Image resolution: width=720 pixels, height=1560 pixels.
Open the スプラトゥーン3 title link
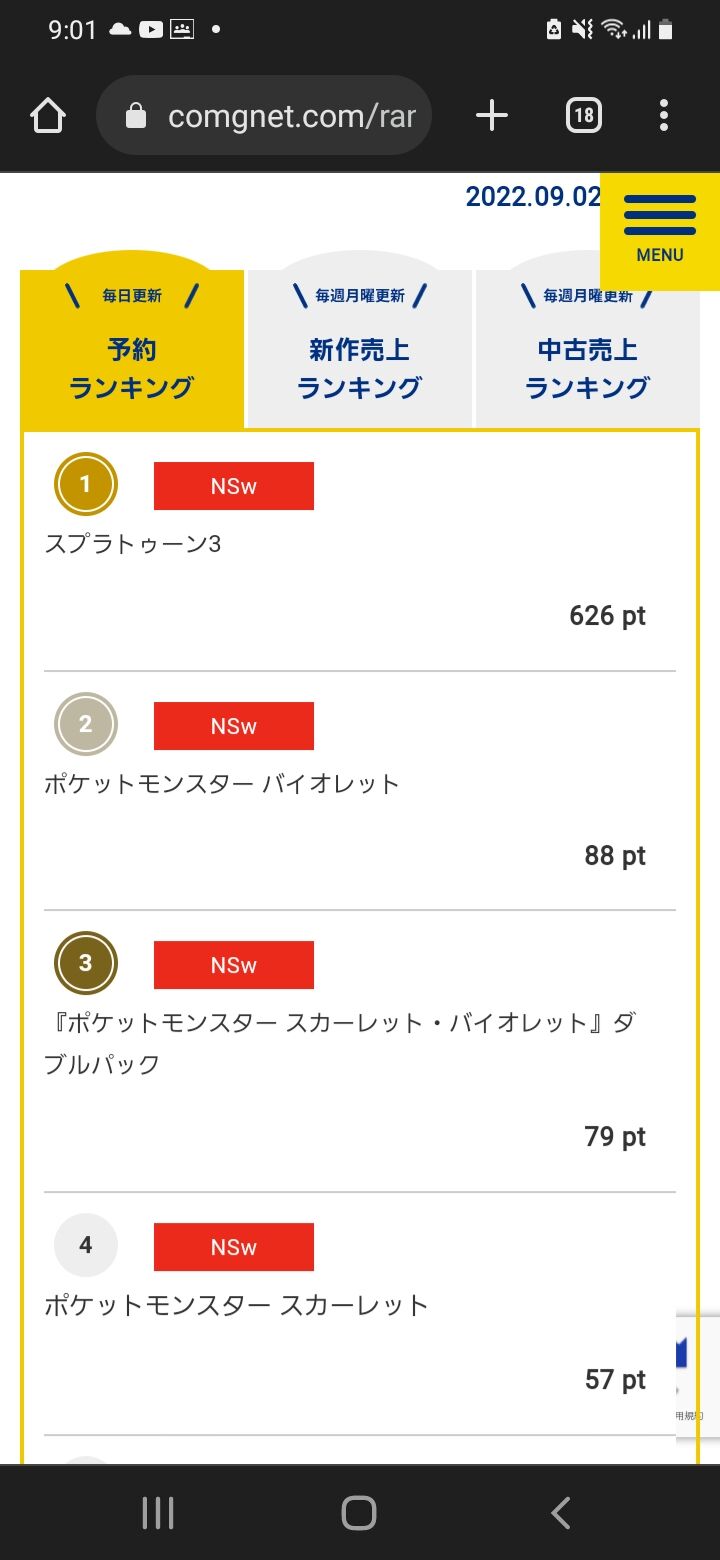pyautogui.click(x=133, y=545)
